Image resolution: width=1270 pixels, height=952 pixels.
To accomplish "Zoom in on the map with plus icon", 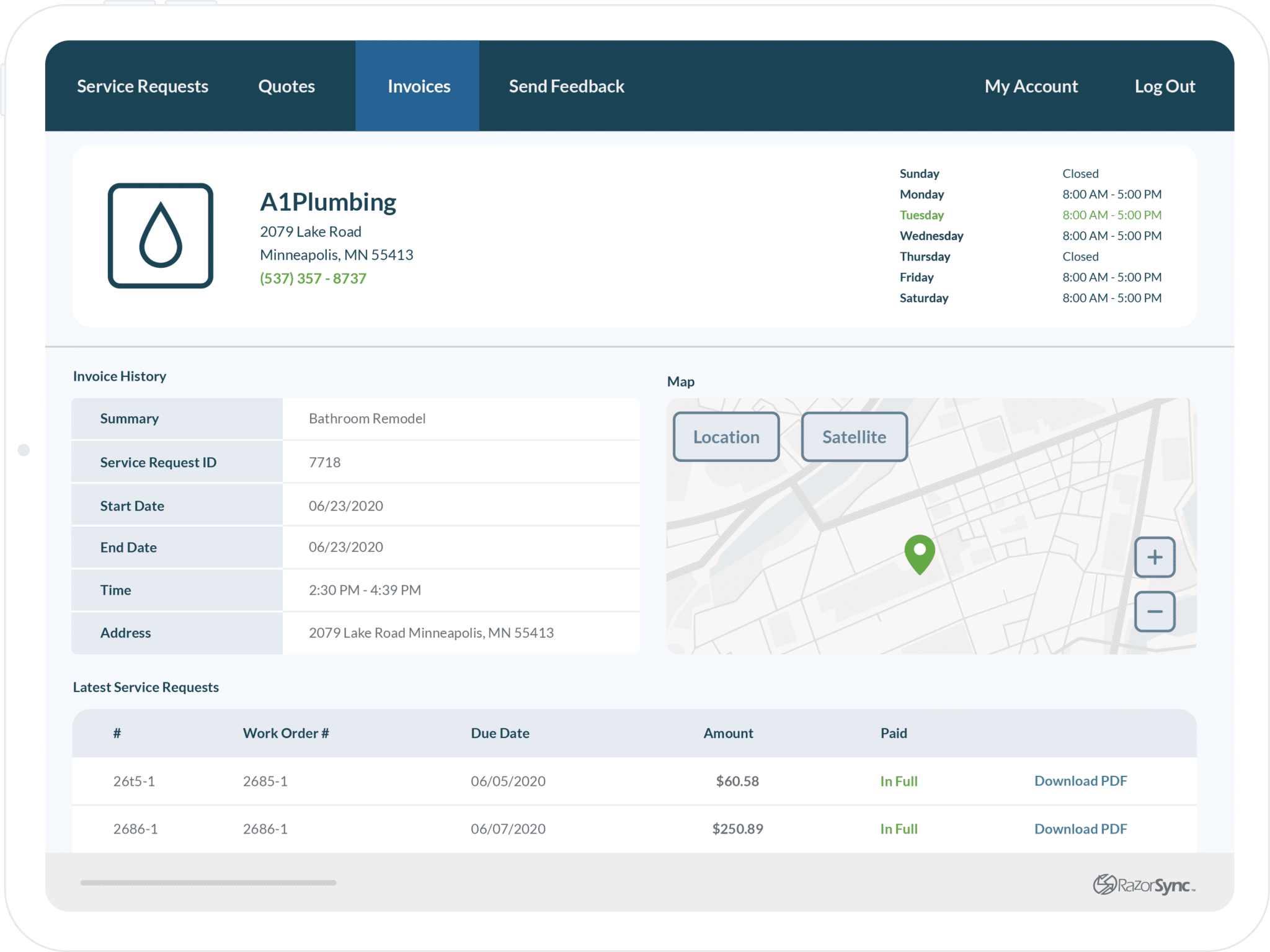I will [1155, 557].
